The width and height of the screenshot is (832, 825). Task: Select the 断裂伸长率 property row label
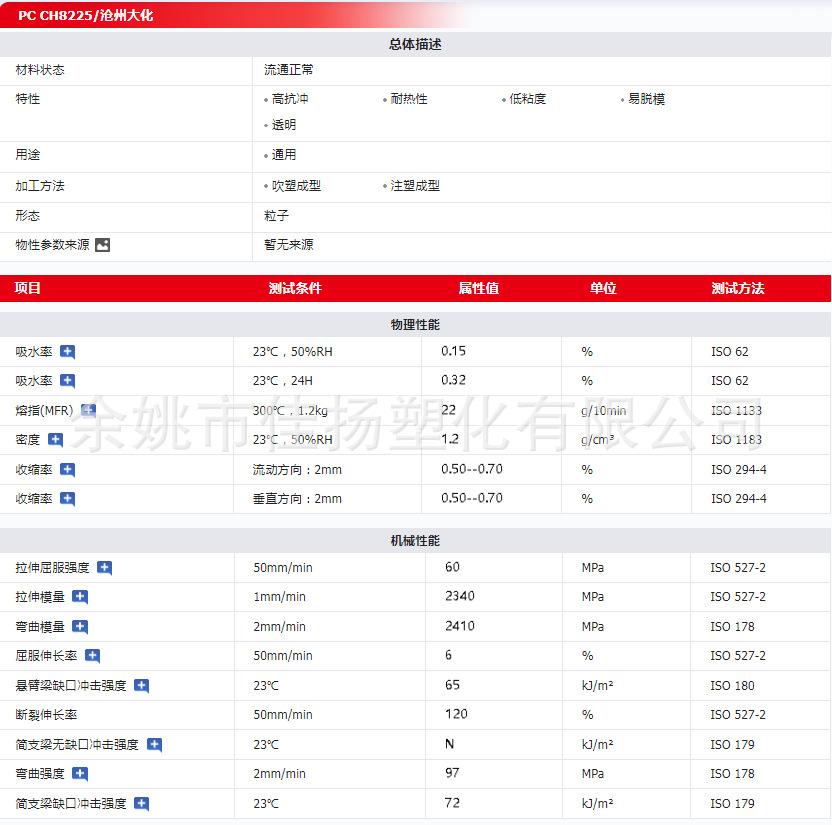point(46,715)
